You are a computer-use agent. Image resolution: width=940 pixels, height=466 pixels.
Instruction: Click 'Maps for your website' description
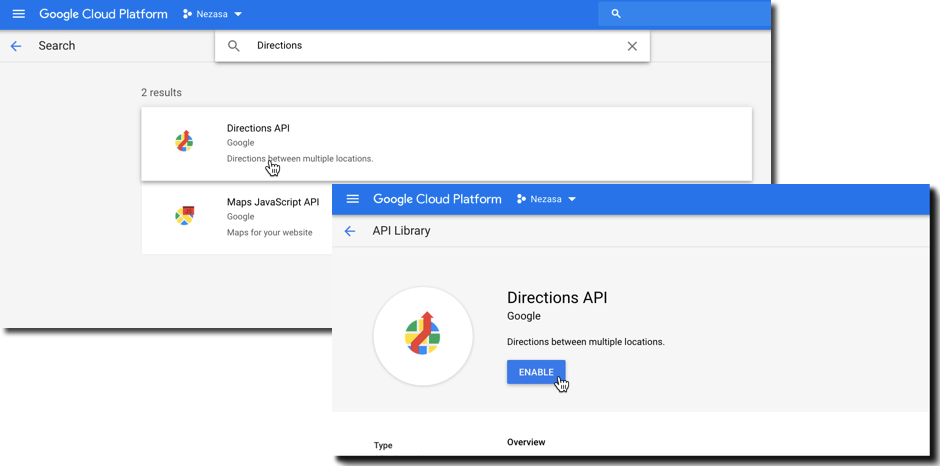click(269, 232)
